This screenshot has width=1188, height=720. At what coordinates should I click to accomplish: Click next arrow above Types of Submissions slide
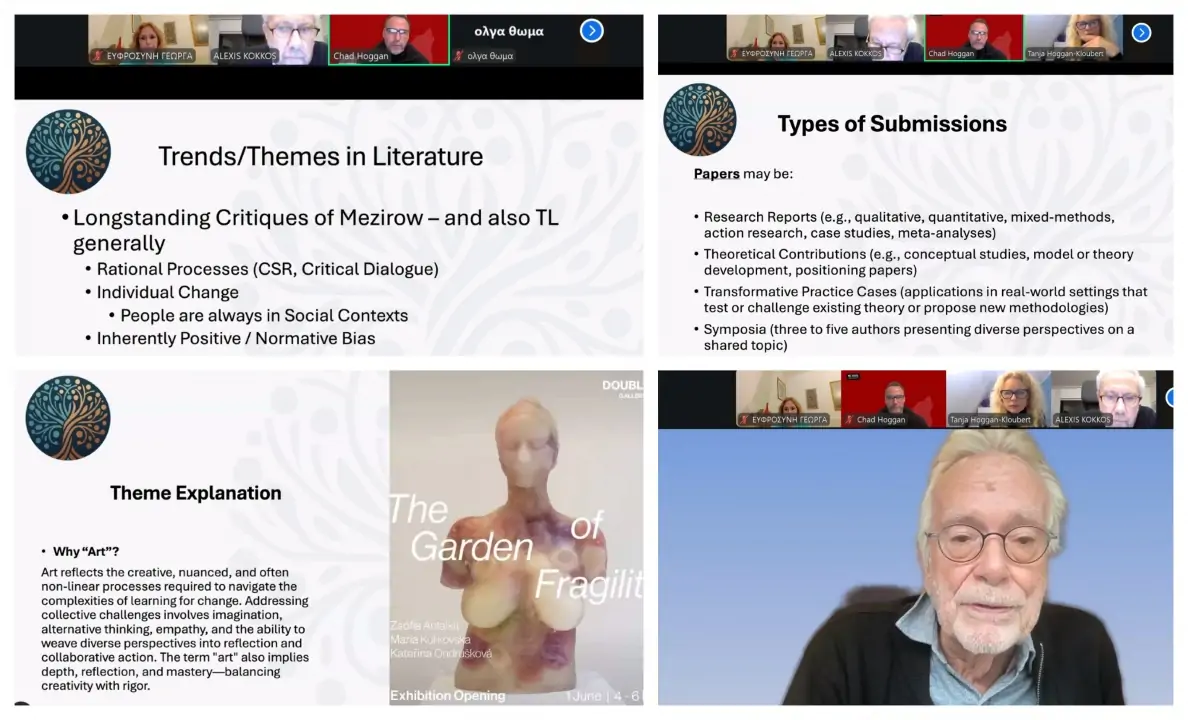[1141, 32]
